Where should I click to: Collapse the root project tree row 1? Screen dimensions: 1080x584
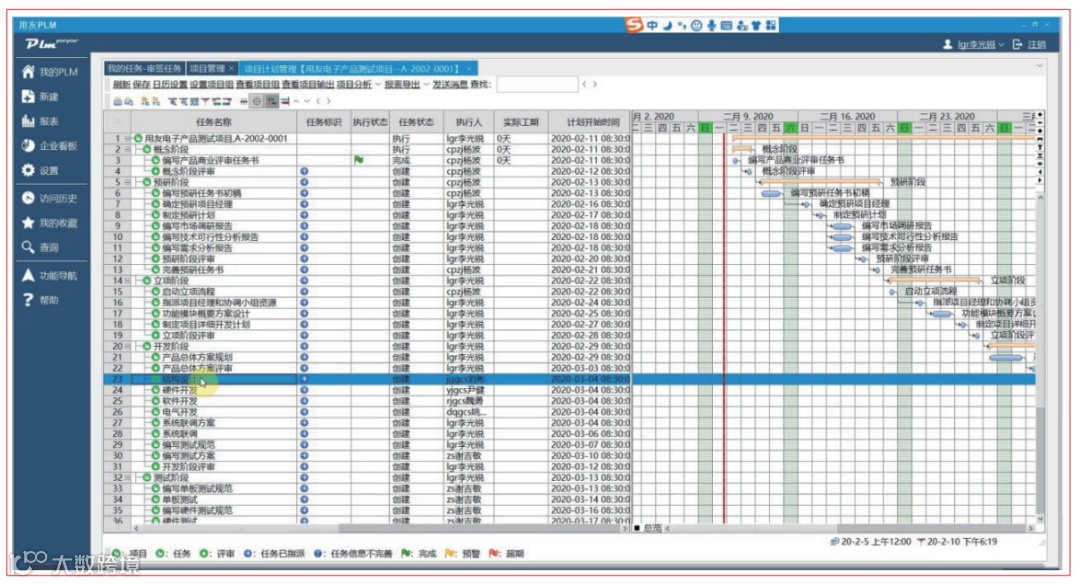pyautogui.click(x=127, y=138)
